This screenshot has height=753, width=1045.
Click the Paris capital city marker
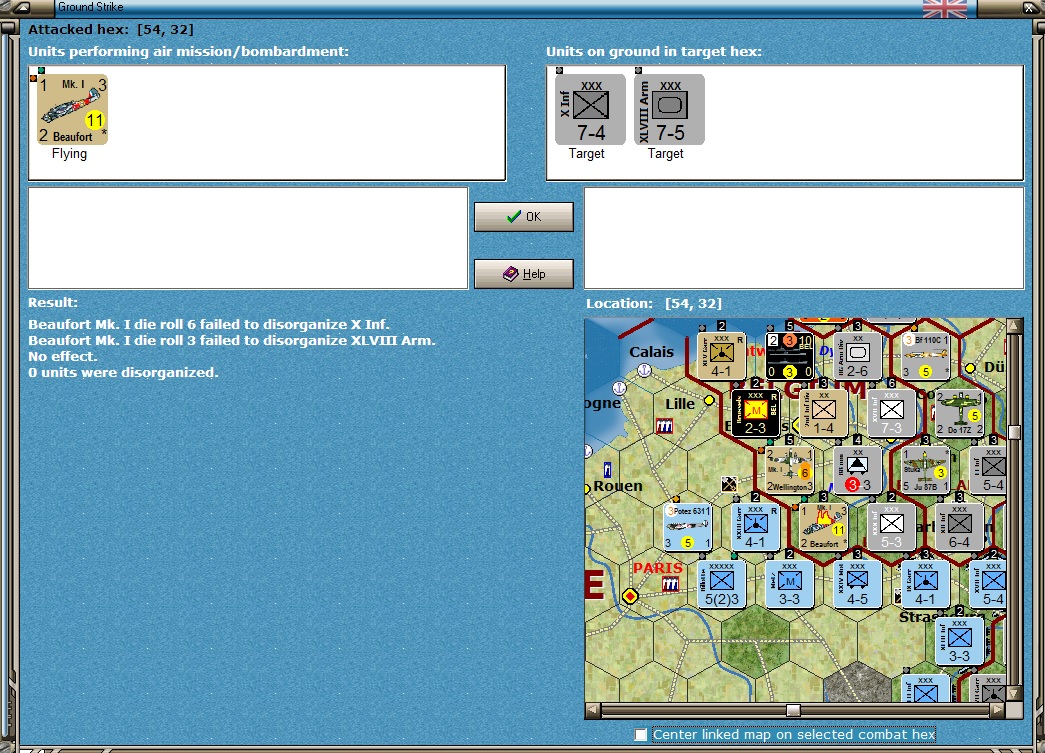point(630,596)
